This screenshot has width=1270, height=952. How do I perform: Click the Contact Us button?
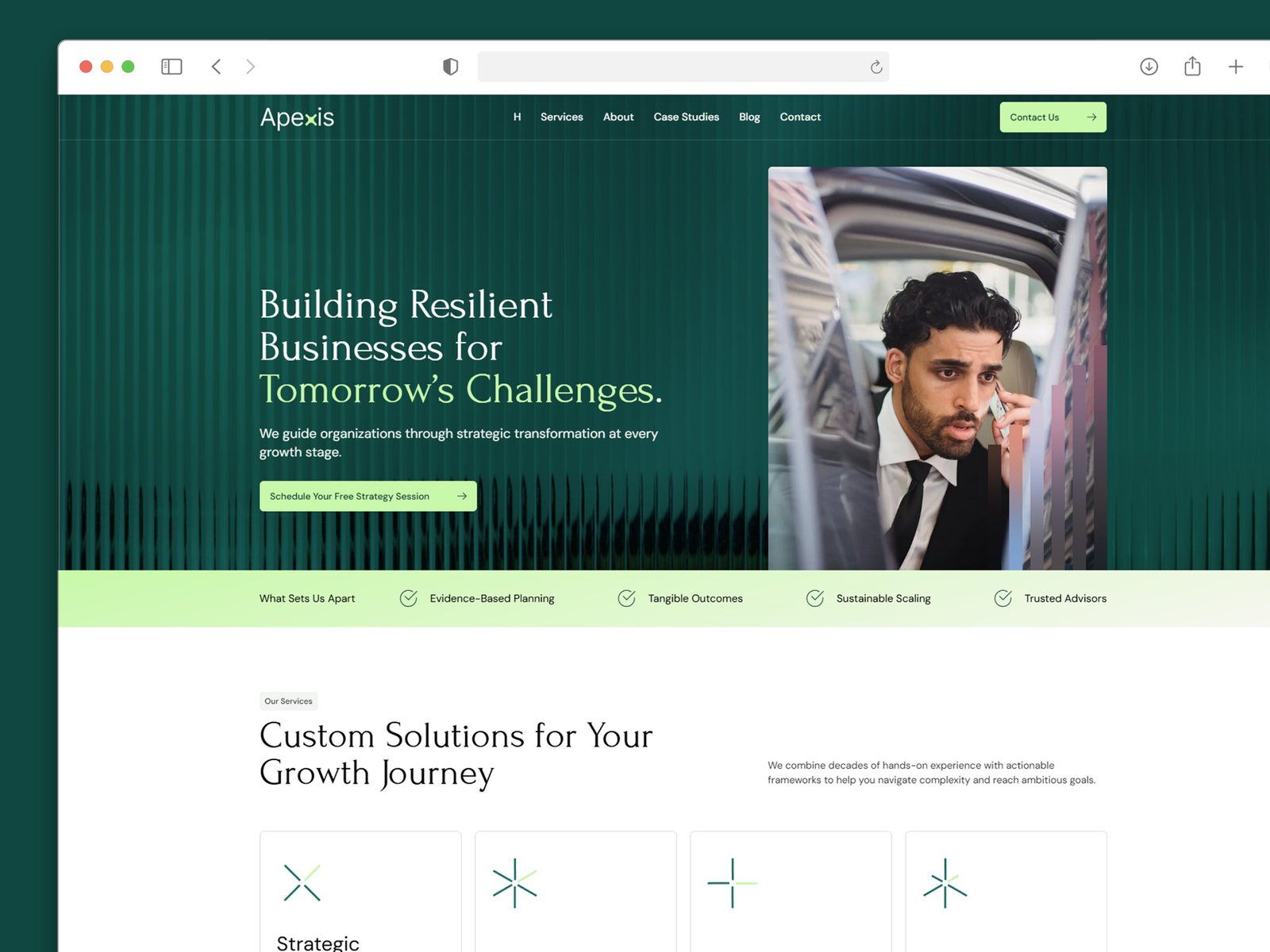tap(1053, 117)
